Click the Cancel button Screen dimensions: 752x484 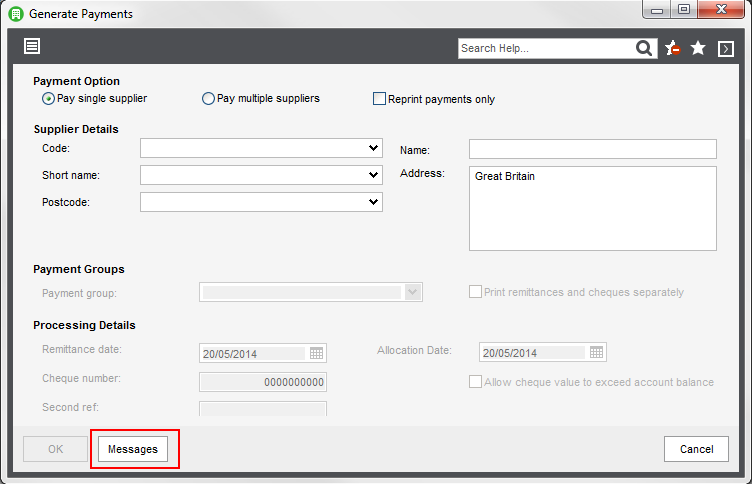[x=696, y=449]
